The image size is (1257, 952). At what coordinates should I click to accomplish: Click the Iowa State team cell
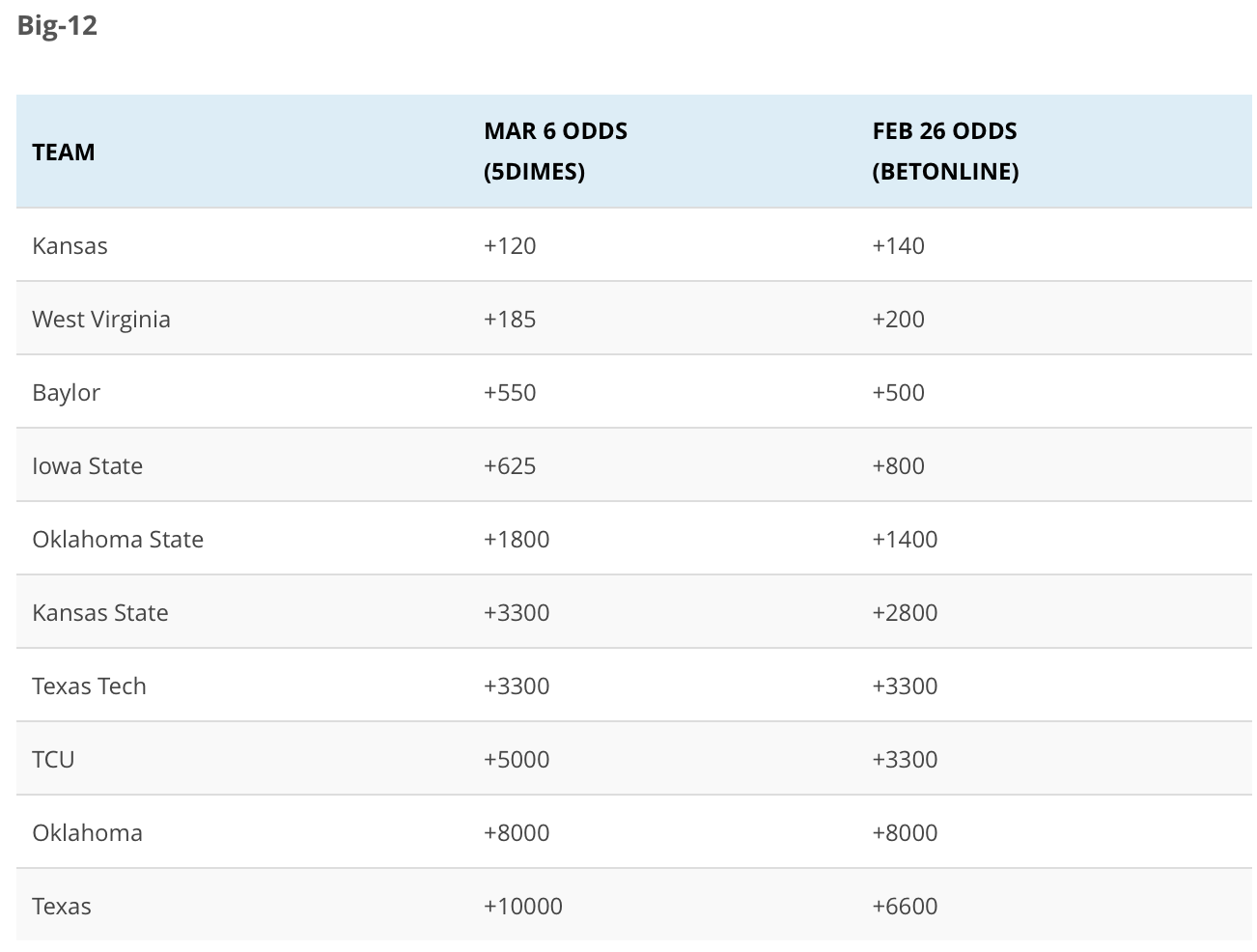87,466
